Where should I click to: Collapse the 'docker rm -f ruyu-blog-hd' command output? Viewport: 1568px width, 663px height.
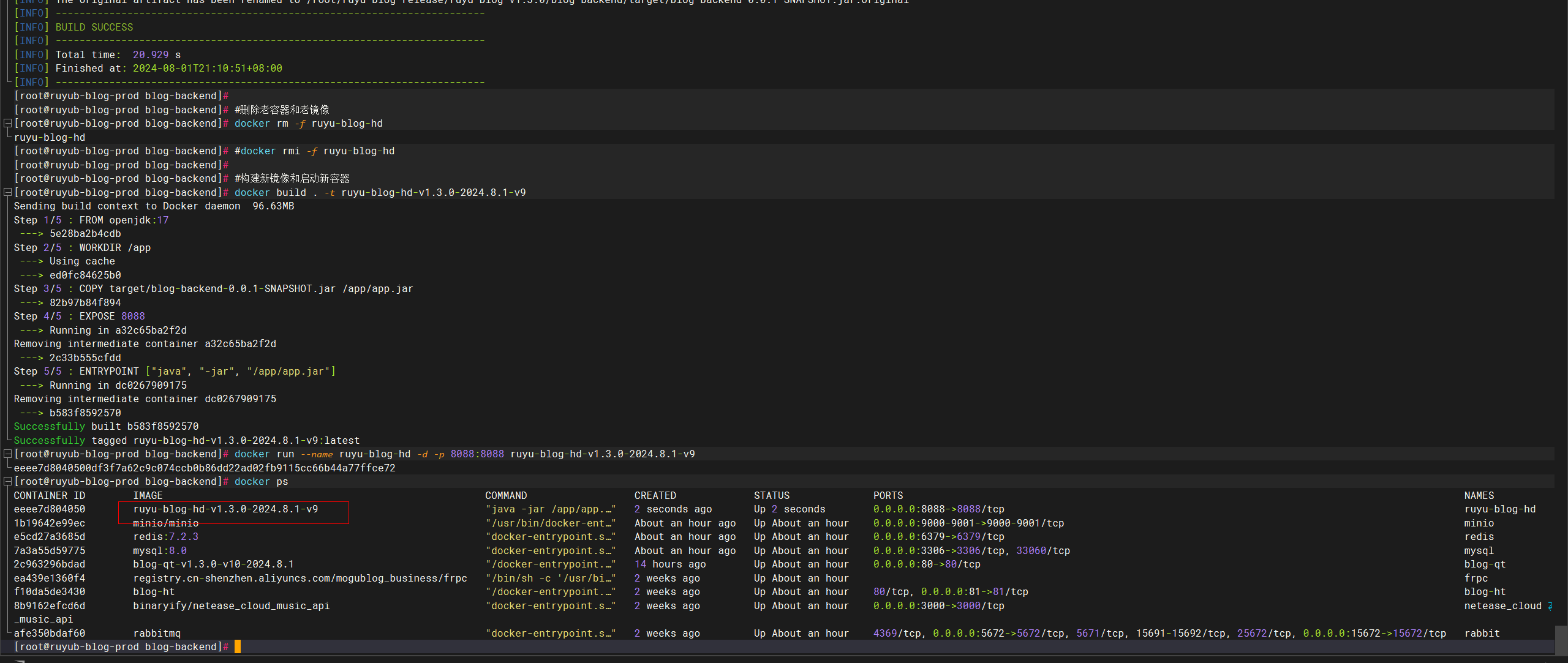click(8, 123)
